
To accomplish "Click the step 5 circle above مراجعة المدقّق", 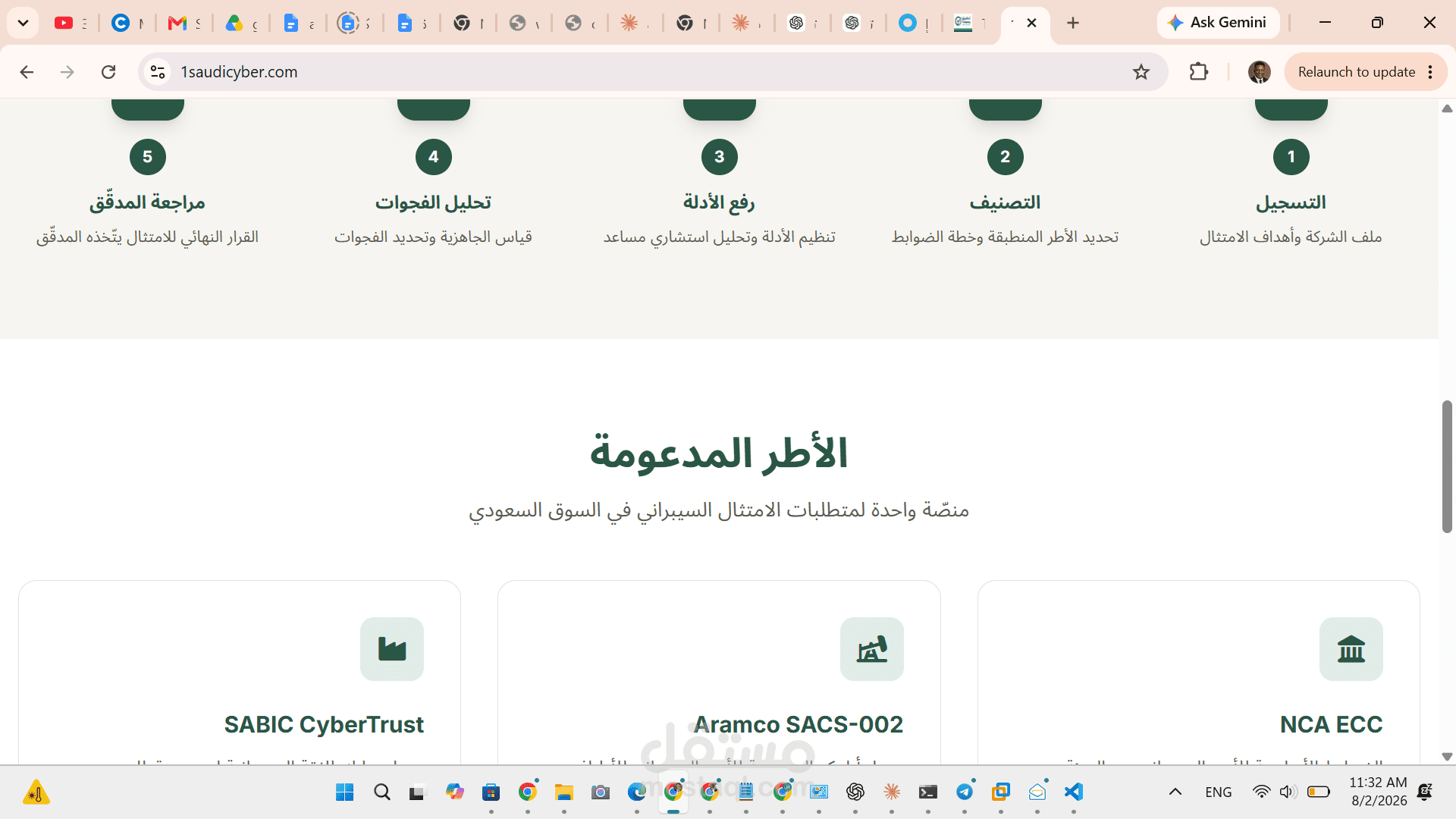I will point(147,157).
